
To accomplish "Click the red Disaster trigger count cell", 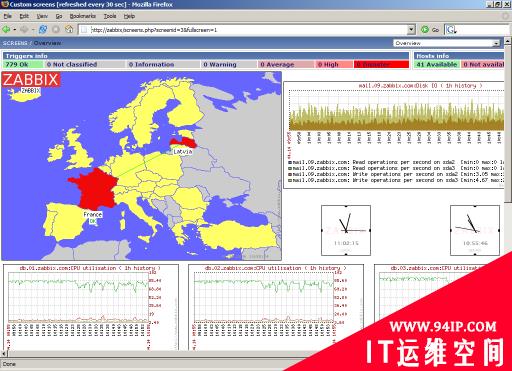I will tap(382, 64).
